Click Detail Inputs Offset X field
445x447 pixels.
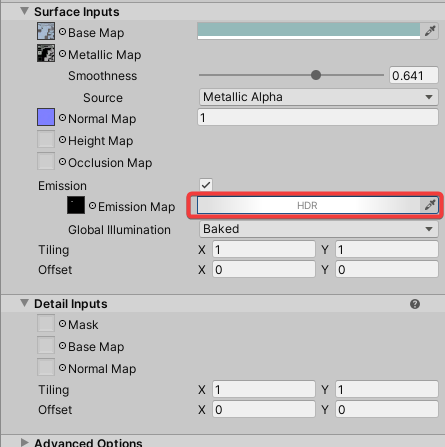coord(264,409)
